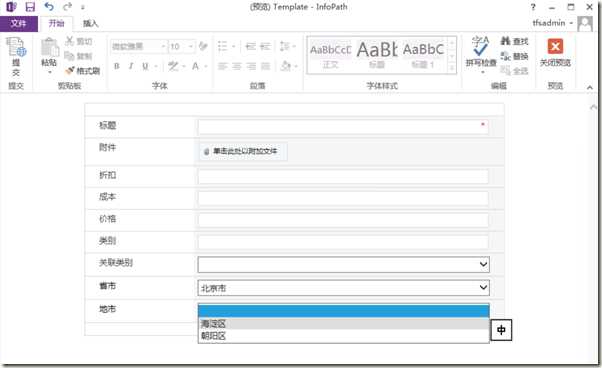Undo the last action
This screenshot has width=602, height=368.
point(49,7)
